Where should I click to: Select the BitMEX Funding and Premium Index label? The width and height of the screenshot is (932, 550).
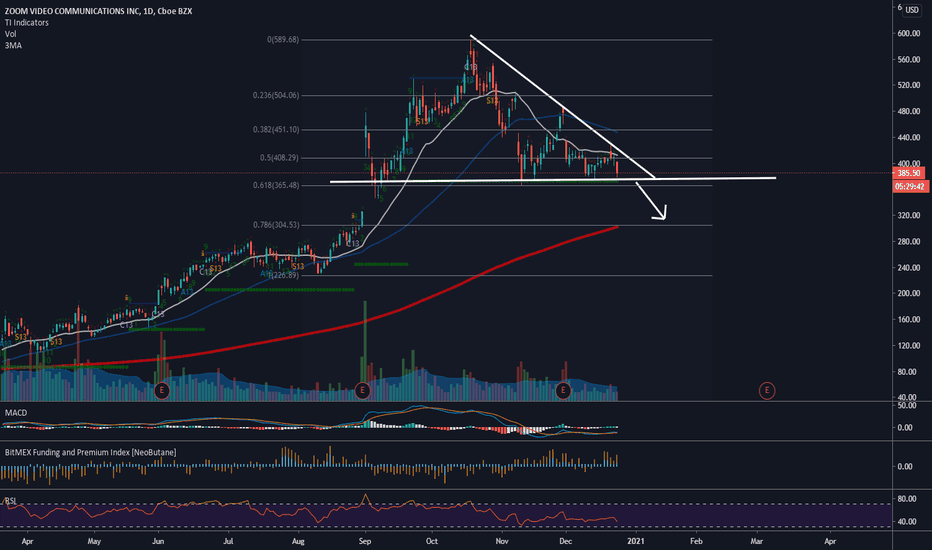90,452
